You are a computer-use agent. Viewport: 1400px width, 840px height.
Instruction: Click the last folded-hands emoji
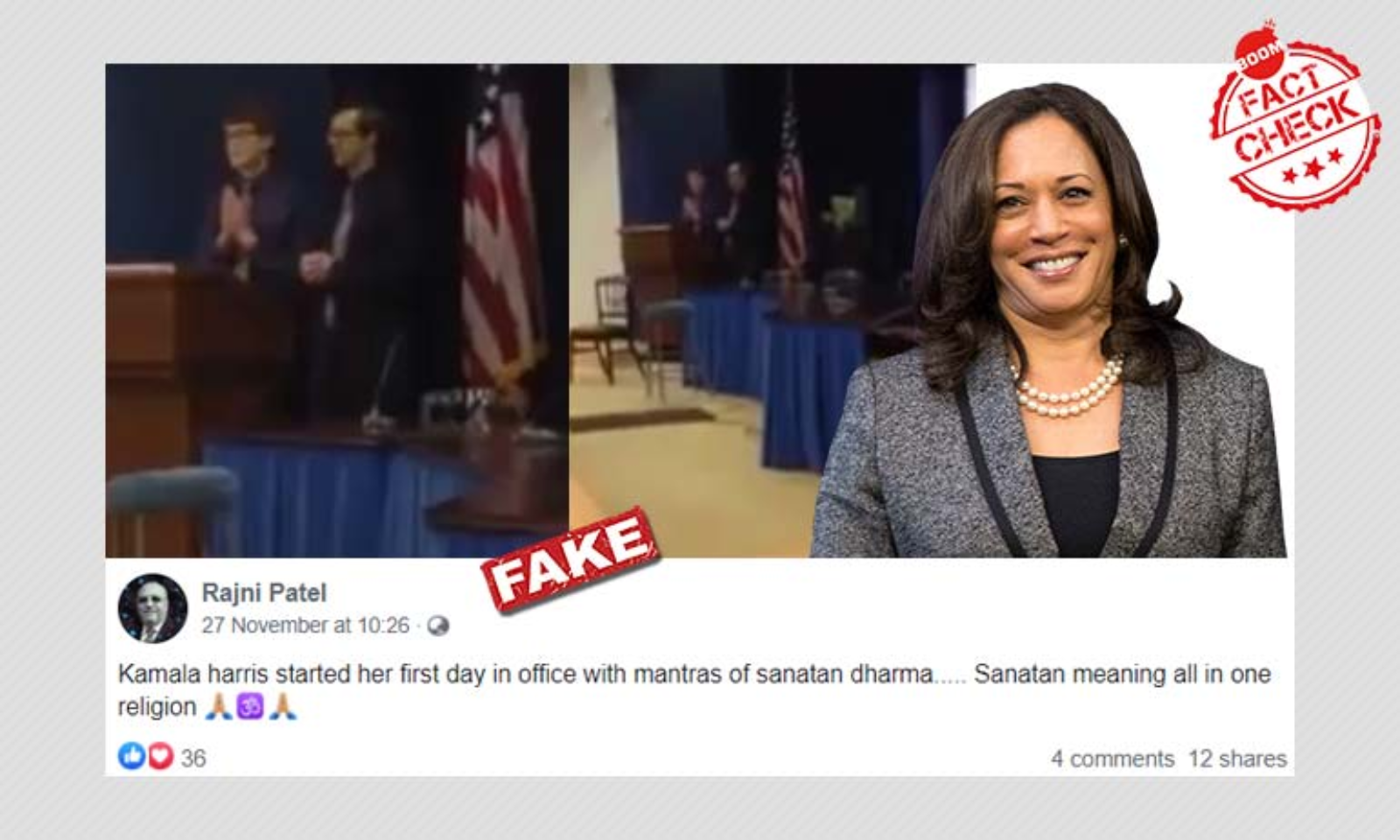coord(283,707)
